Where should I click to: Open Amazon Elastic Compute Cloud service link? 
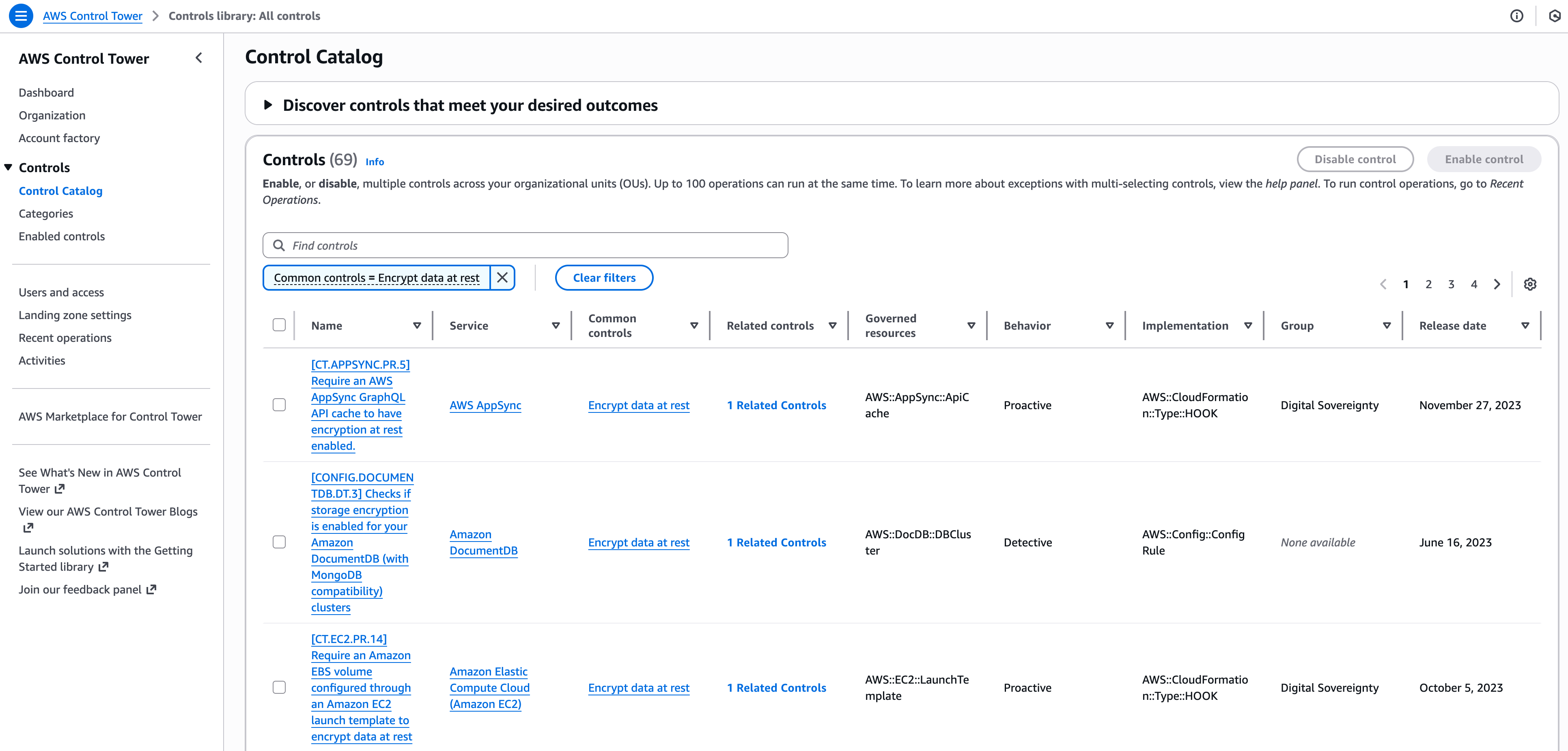[x=489, y=688]
